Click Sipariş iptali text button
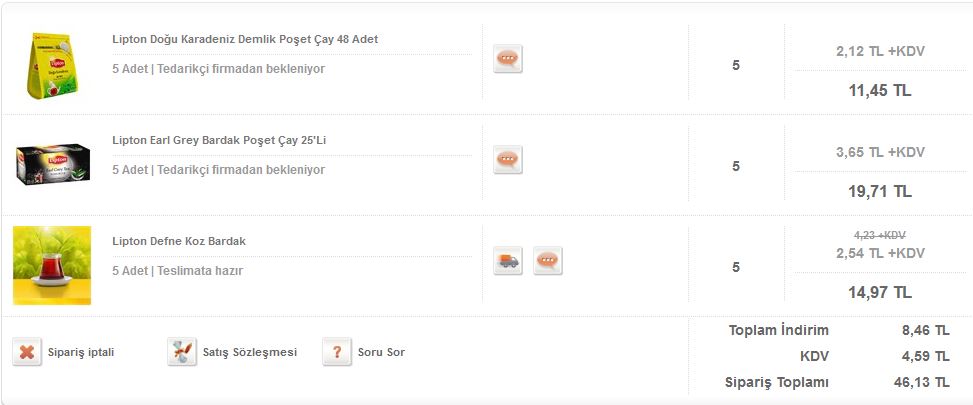 [81, 352]
